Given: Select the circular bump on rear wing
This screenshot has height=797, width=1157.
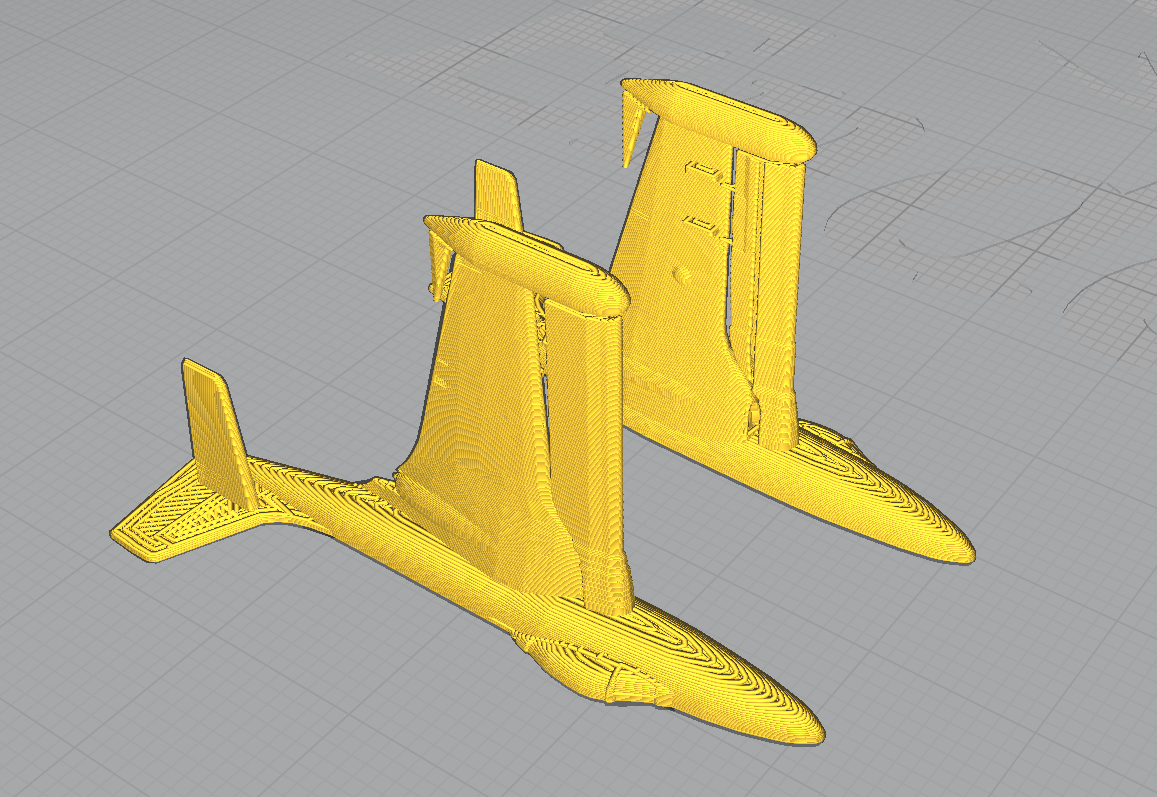Looking at the screenshot, I should tap(685, 275).
